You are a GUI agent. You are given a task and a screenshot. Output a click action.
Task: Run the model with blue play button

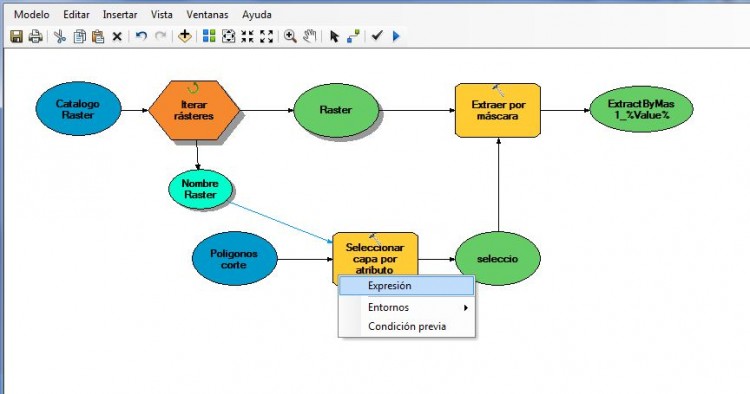coord(396,36)
